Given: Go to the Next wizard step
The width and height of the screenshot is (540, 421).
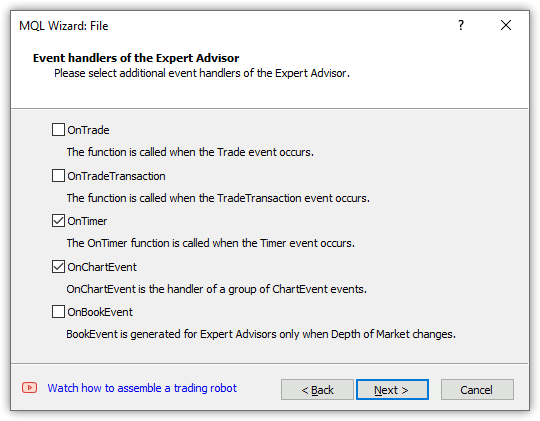Looking at the screenshot, I should pyautogui.click(x=392, y=390).
